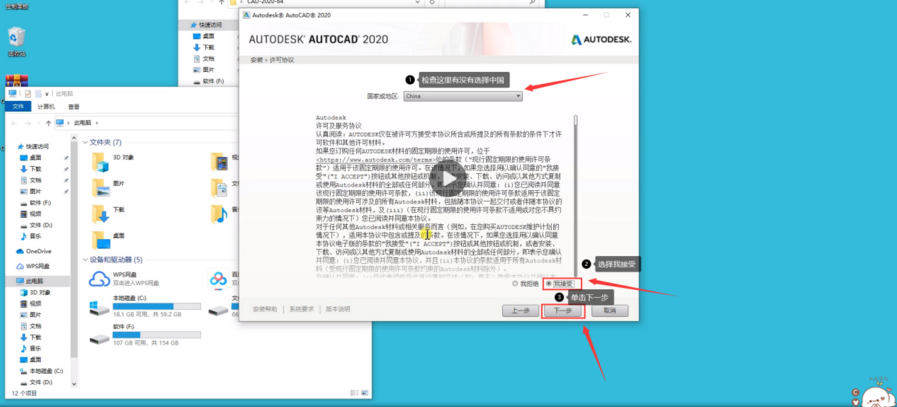Click the 下一步 button
Viewport: 897px width, 407px height.
tap(562, 311)
